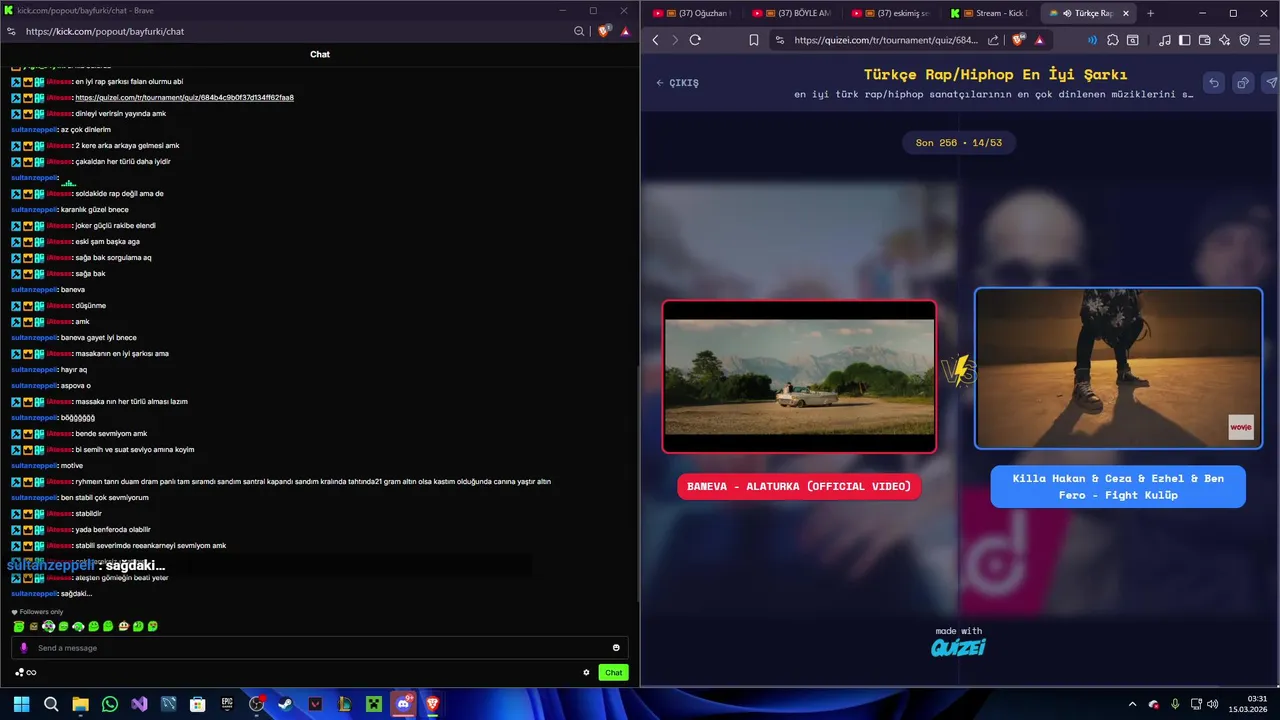
Task: Reload the quizei page
Action: click(695, 40)
